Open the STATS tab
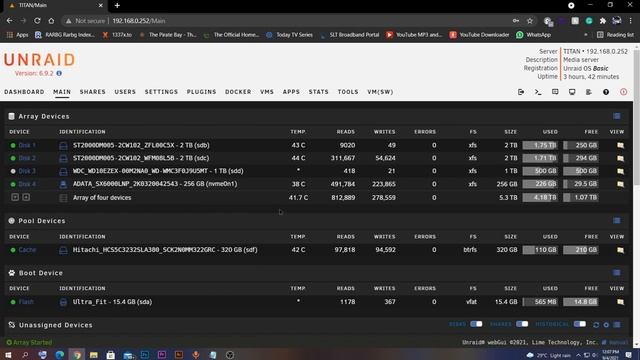 (318, 92)
